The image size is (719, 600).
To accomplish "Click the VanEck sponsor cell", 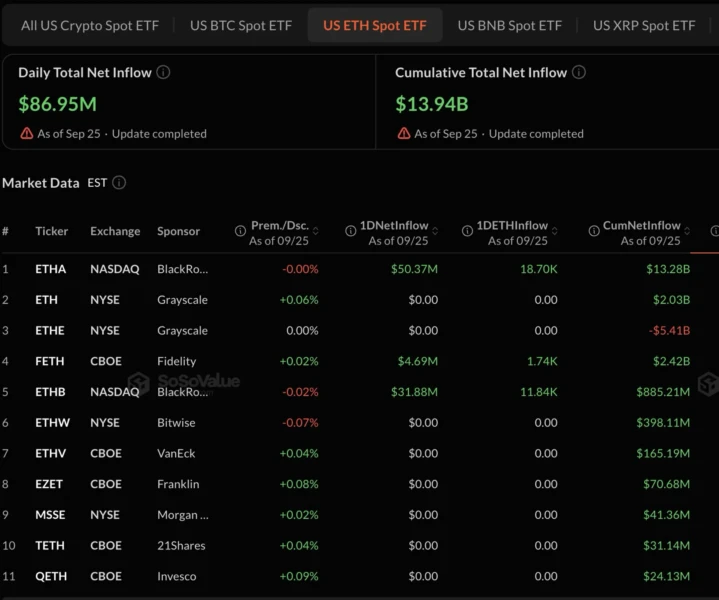I will 176,453.
